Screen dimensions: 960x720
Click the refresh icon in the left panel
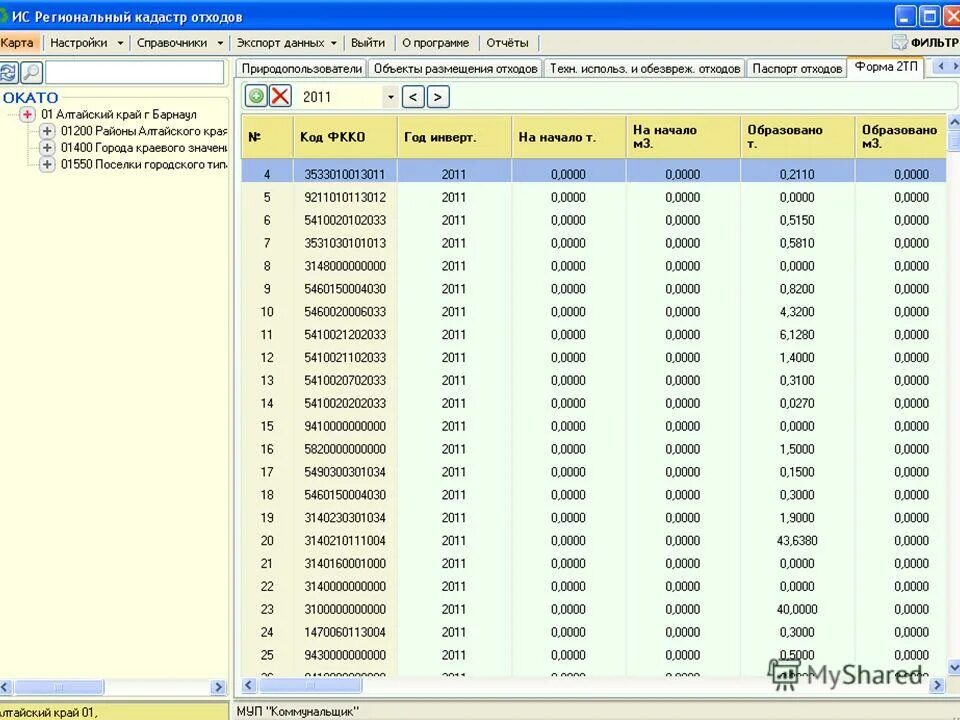pos(9,72)
